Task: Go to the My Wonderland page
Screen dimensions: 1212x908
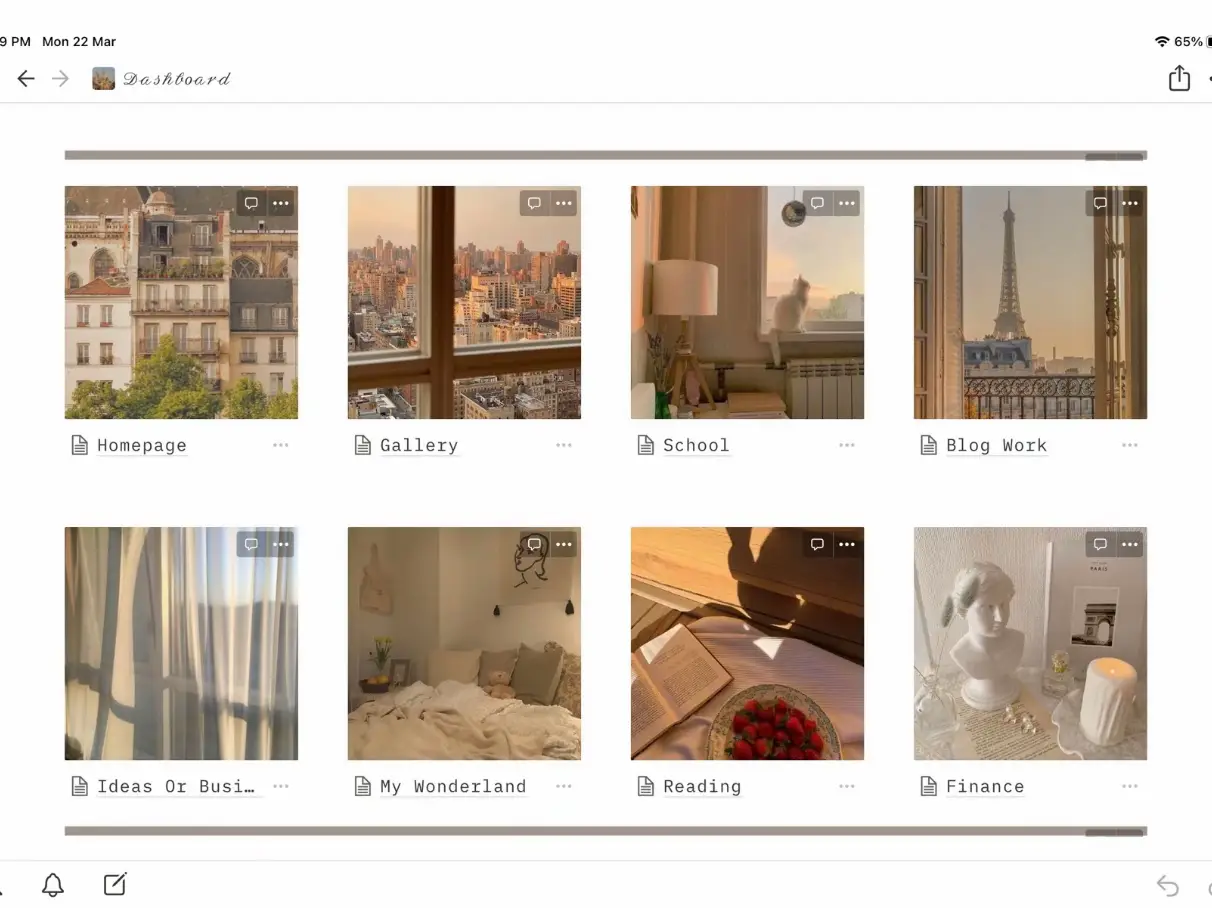Action: pos(452,787)
